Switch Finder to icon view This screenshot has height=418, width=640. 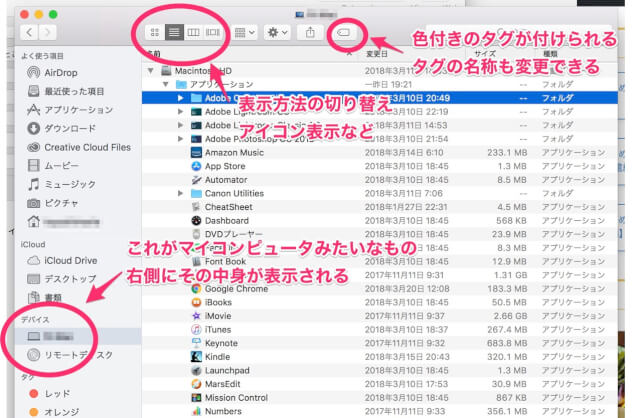[155, 32]
